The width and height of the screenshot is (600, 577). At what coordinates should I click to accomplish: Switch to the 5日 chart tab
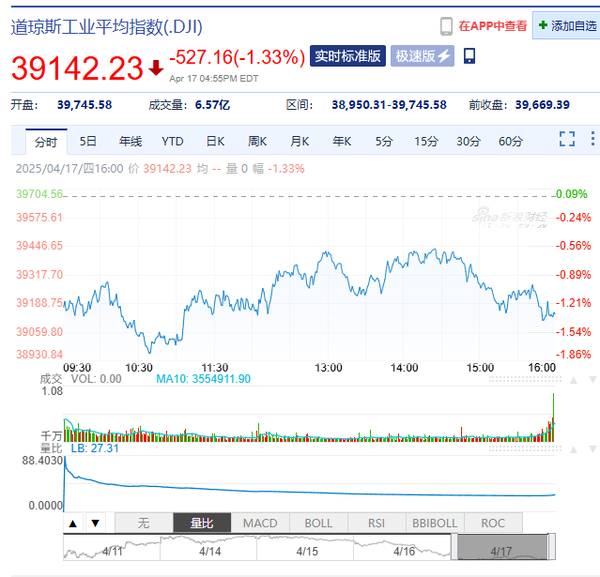point(88,141)
